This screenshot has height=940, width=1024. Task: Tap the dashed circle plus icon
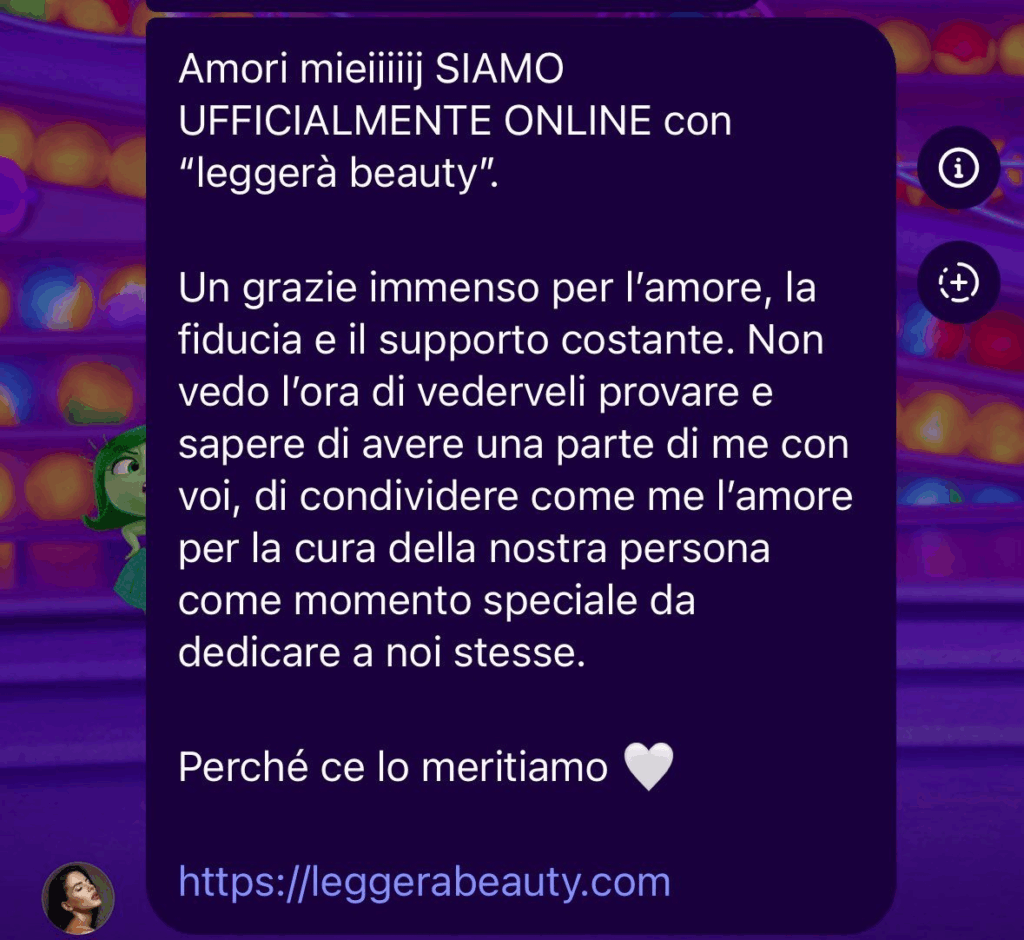(958, 283)
